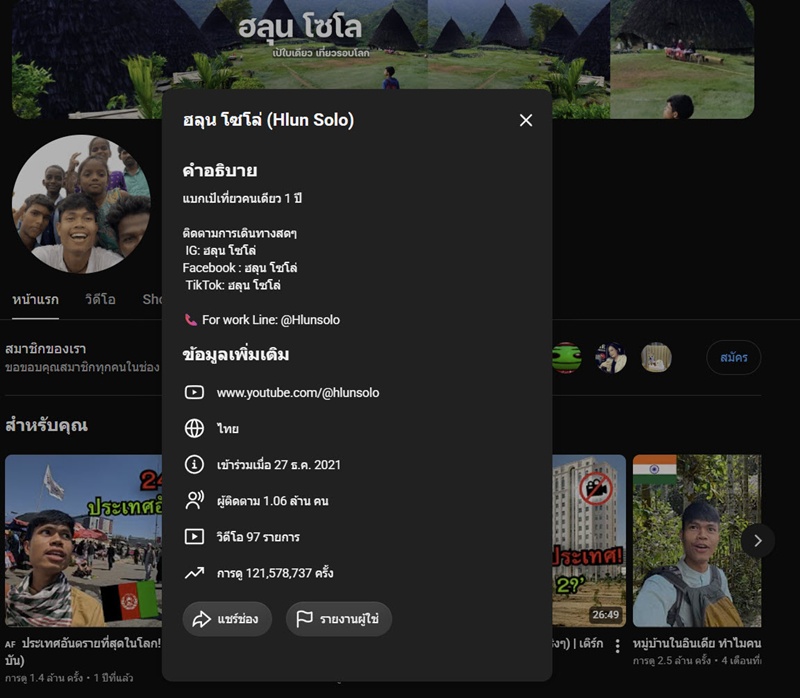Report user with รายงานผู้ใช้ button

pyautogui.click(x=339, y=619)
